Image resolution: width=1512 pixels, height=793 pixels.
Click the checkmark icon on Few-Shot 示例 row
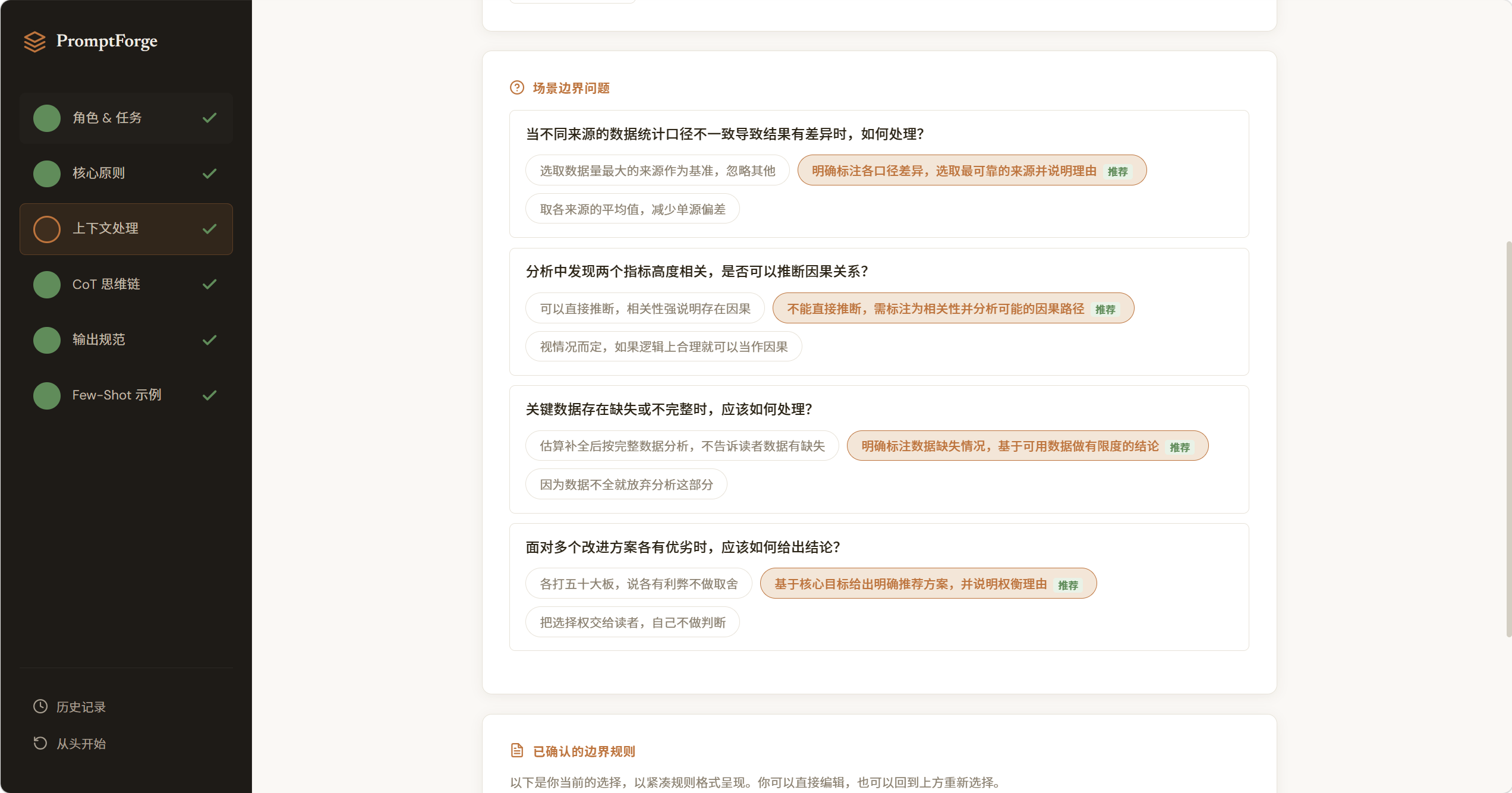(209, 395)
